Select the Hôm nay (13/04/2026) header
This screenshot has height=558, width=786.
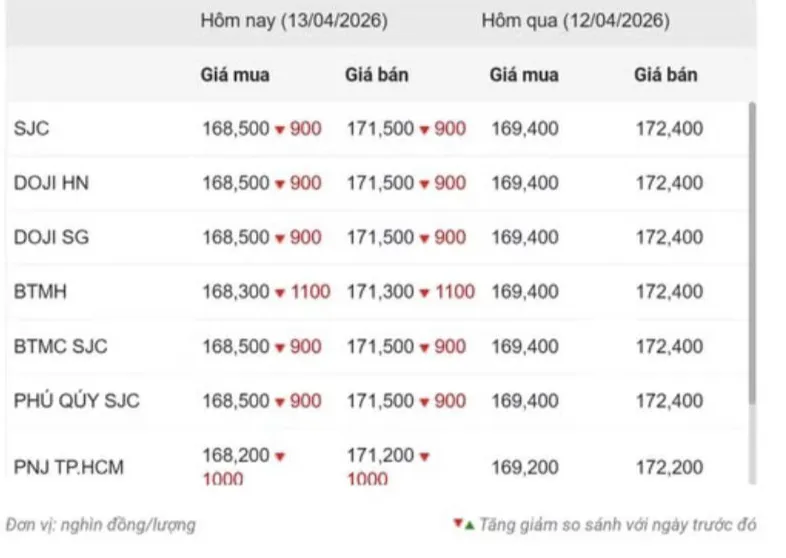[293, 20]
